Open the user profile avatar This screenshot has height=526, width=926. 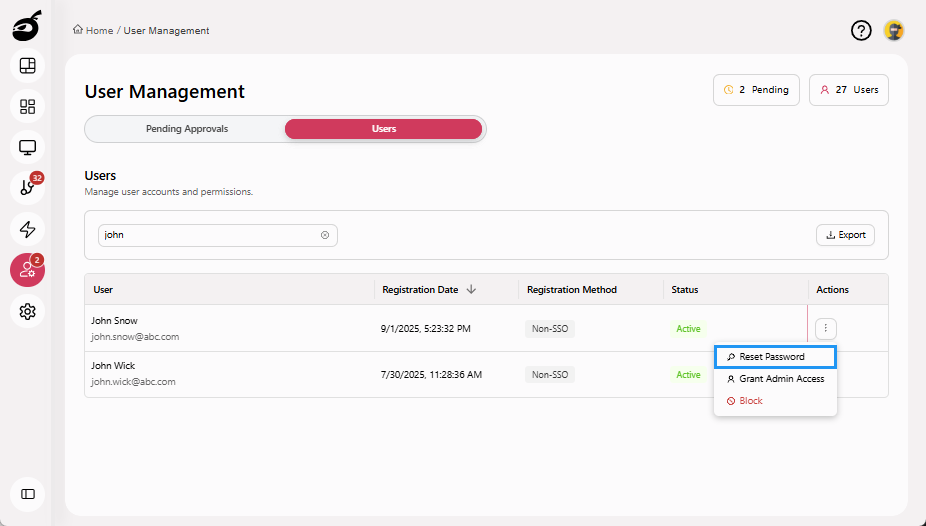[x=894, y=31]
